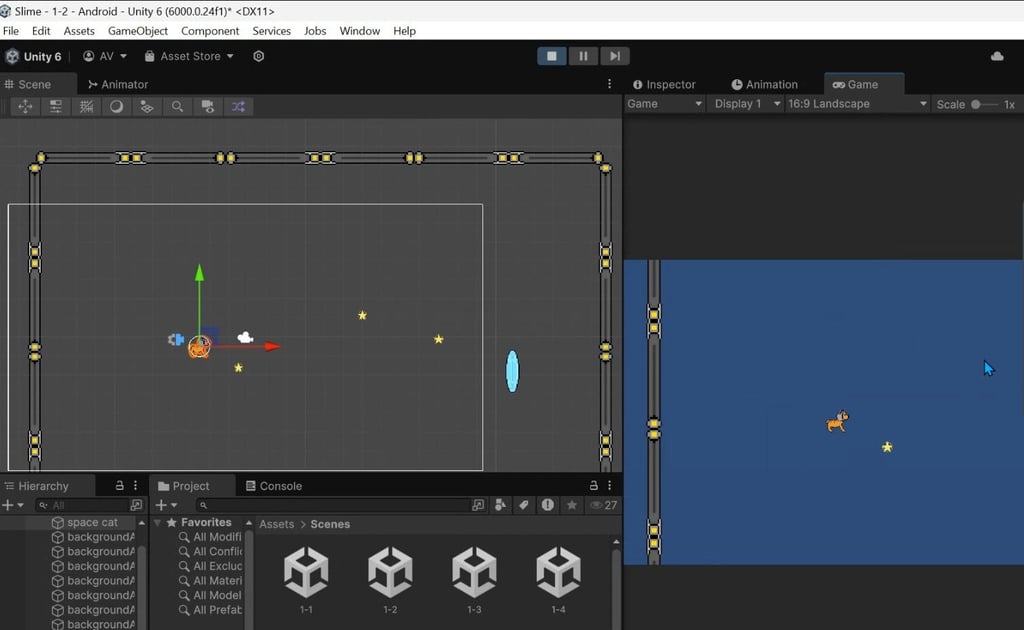This screenshot has width=1024, height=630.
Task: Click the Project search window icon
Action: point(478,505)
